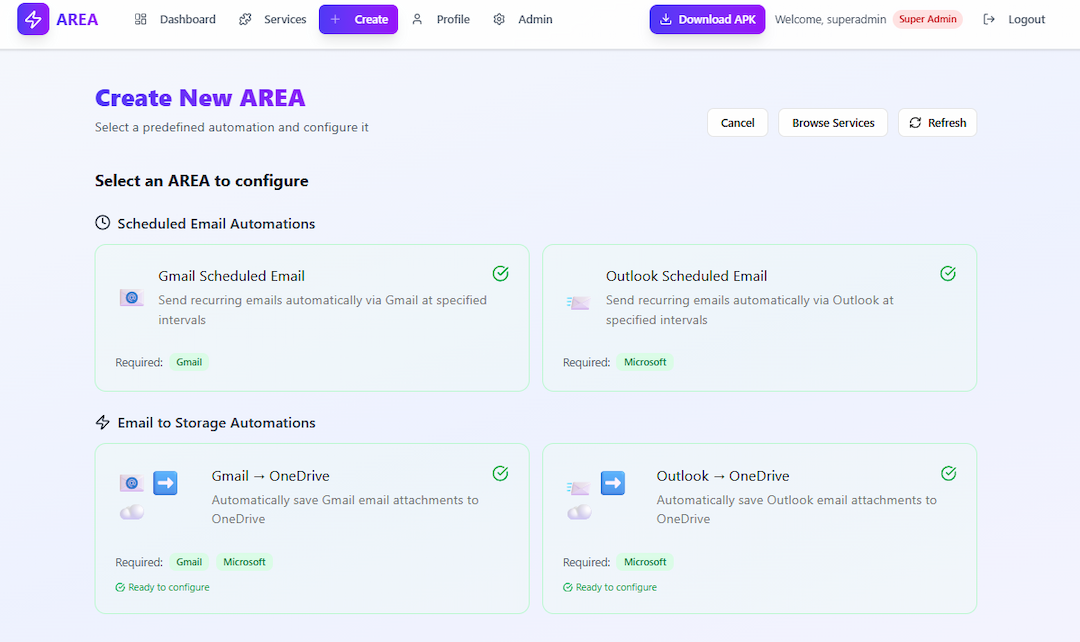The width and height of the screenshot is (1080, 642).
Task: Toggle the checkmark on Outlook → OneDrive card
Action: pos(948,473)
